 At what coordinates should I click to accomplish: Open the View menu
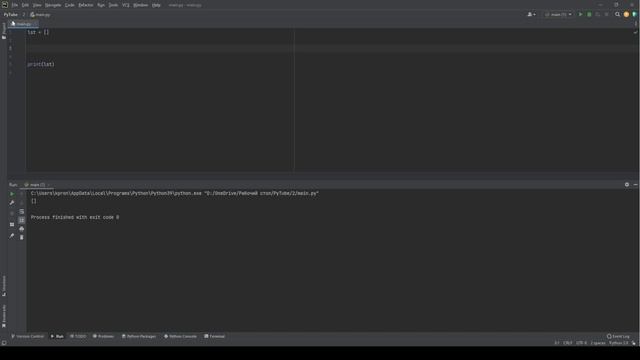pyautogui.click(x=37, y=5)
